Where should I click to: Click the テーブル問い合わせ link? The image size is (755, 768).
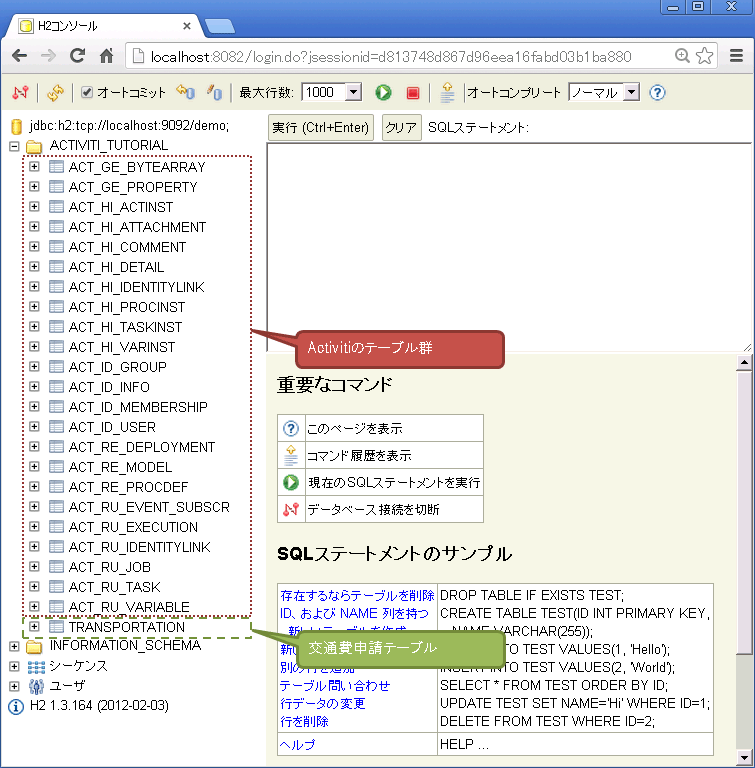(335, 686)
